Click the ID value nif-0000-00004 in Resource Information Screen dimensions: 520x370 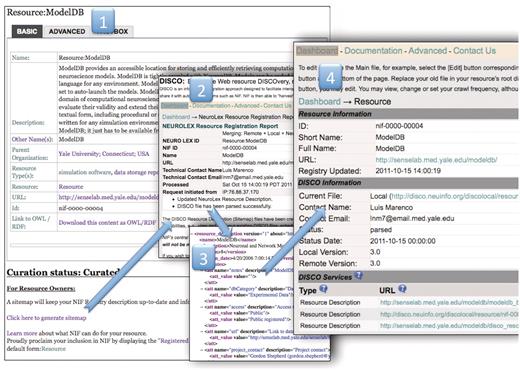pos(399,126)
